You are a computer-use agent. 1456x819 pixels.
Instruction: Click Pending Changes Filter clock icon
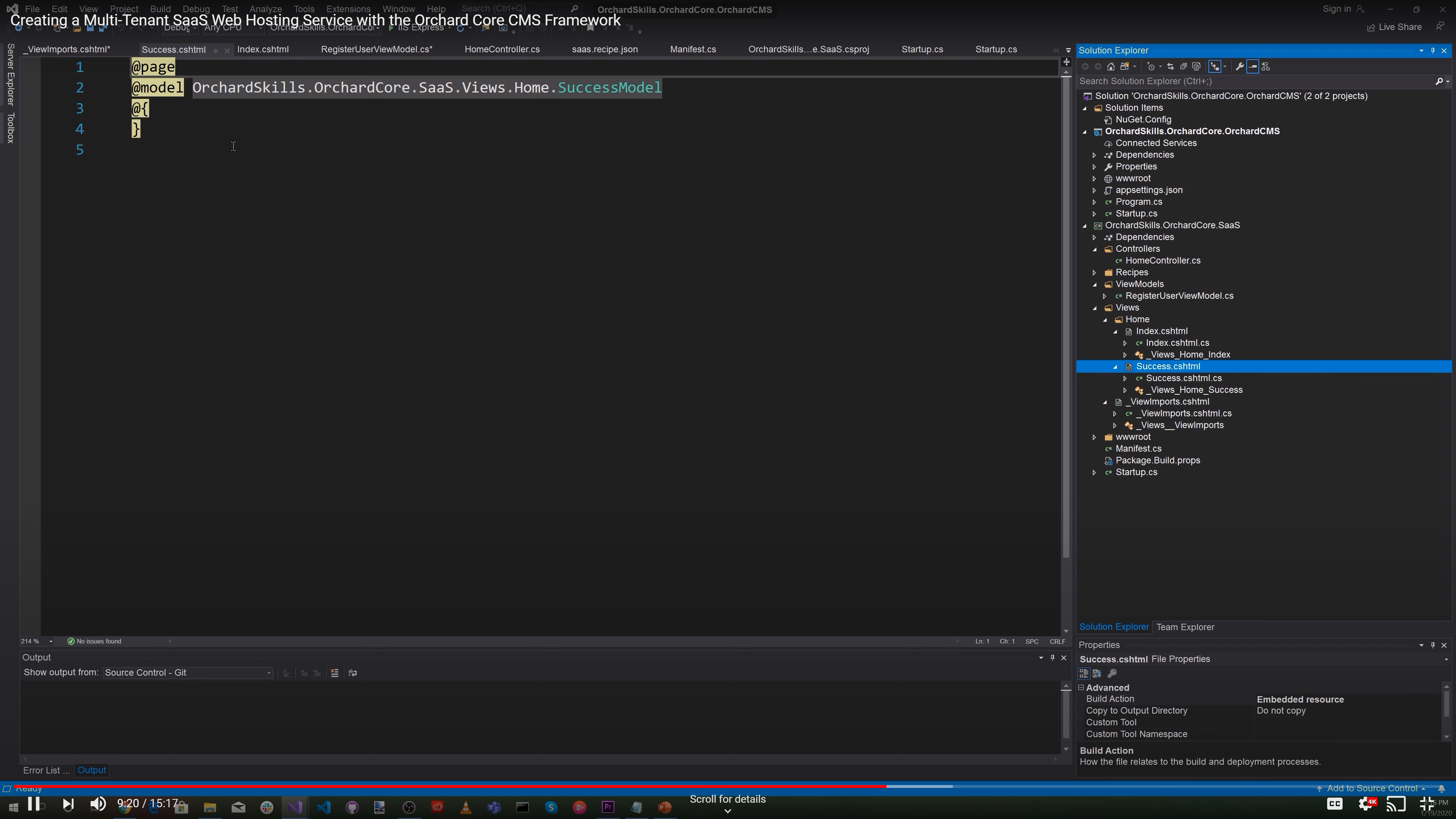(x=1151, y=67)
